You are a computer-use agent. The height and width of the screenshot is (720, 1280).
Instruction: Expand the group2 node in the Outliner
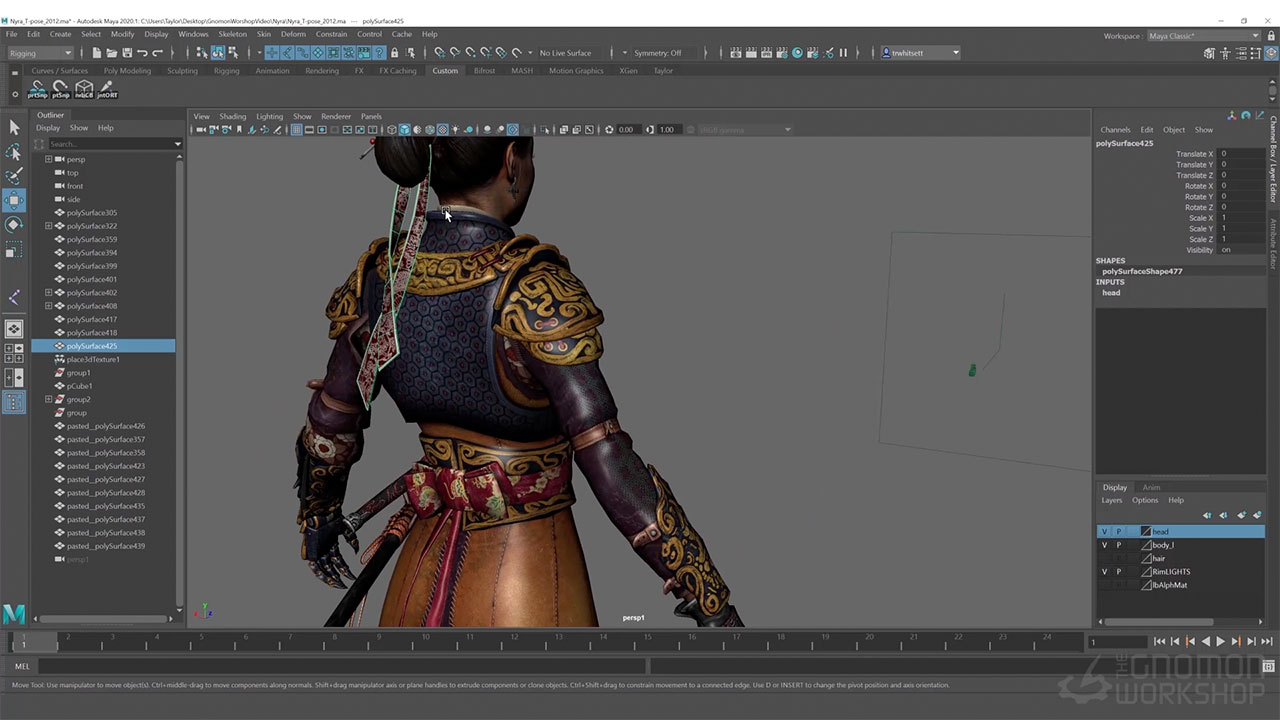(48, 399)
